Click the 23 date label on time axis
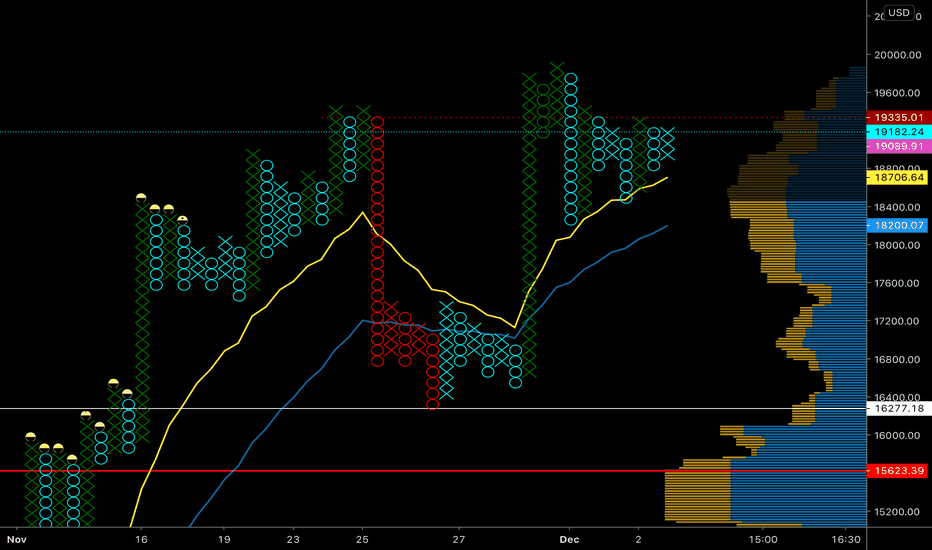Screen dimensions: 932x550 tap(293, 539)
